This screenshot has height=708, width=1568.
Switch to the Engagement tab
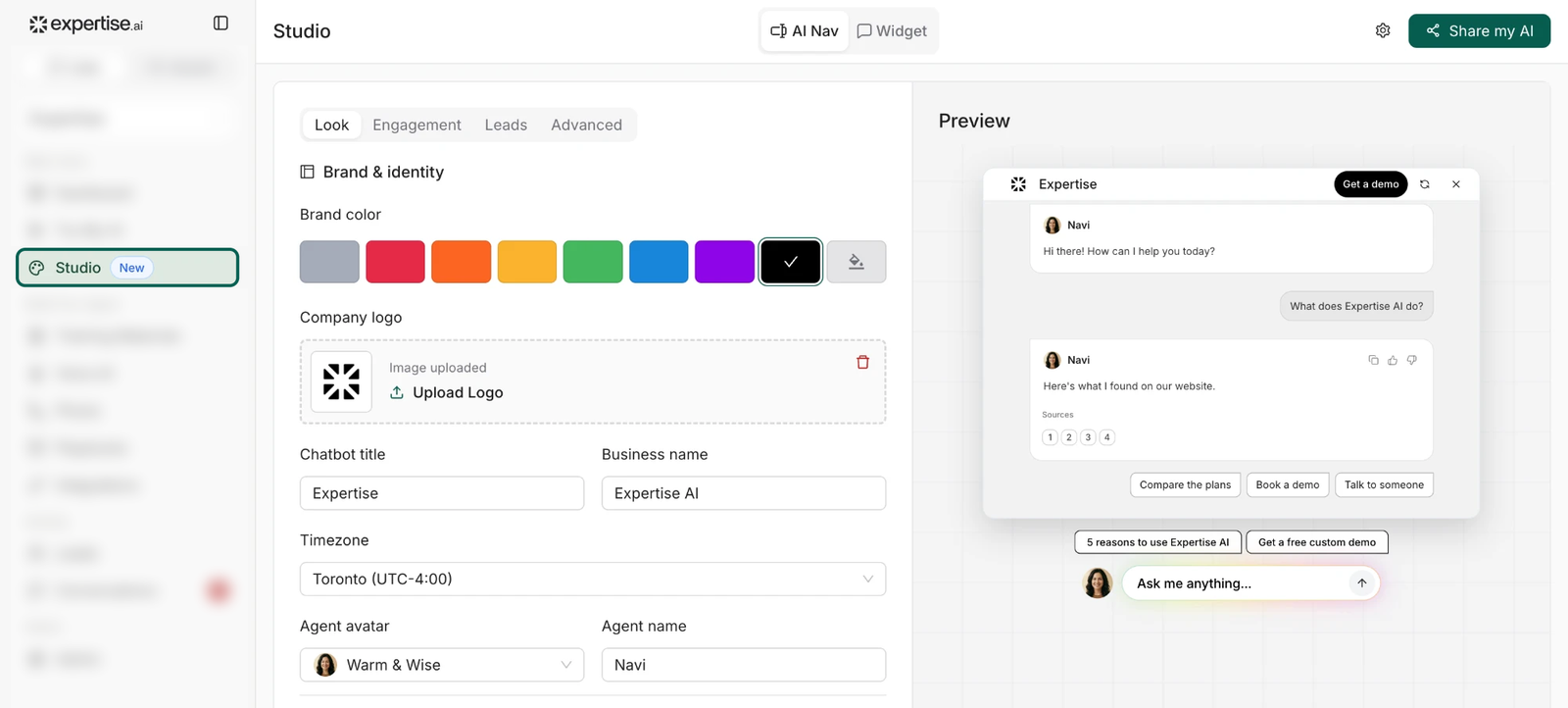pos(416,125)
